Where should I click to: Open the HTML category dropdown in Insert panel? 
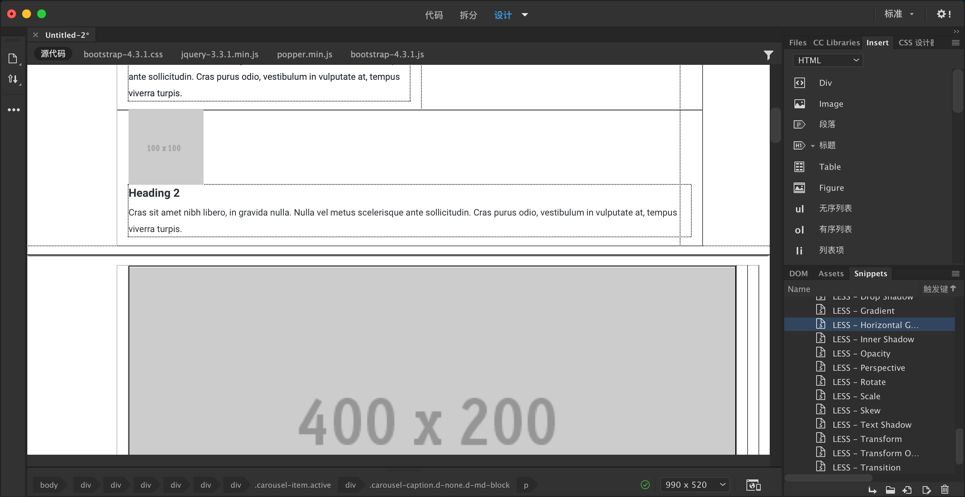pos(828,60)
